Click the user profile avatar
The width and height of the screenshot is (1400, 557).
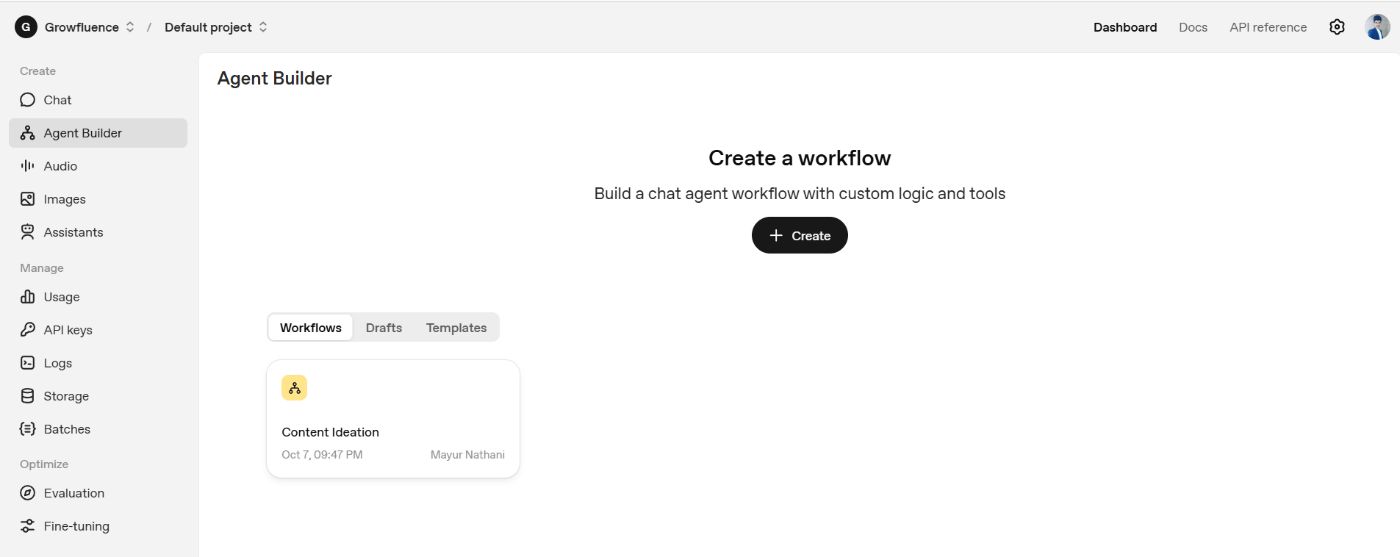coord(1377,27)
